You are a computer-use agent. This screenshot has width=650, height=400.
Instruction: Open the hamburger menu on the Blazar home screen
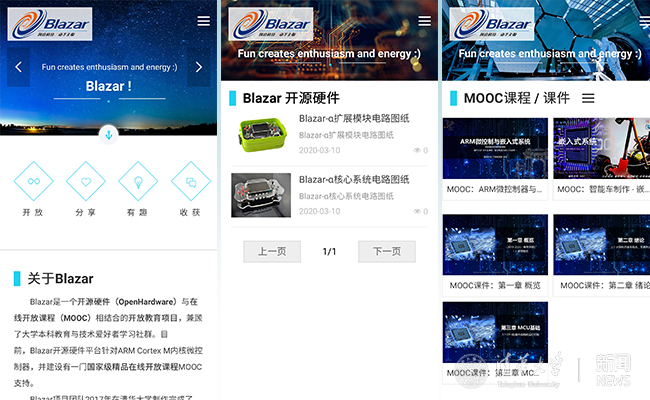coord(204,21)
